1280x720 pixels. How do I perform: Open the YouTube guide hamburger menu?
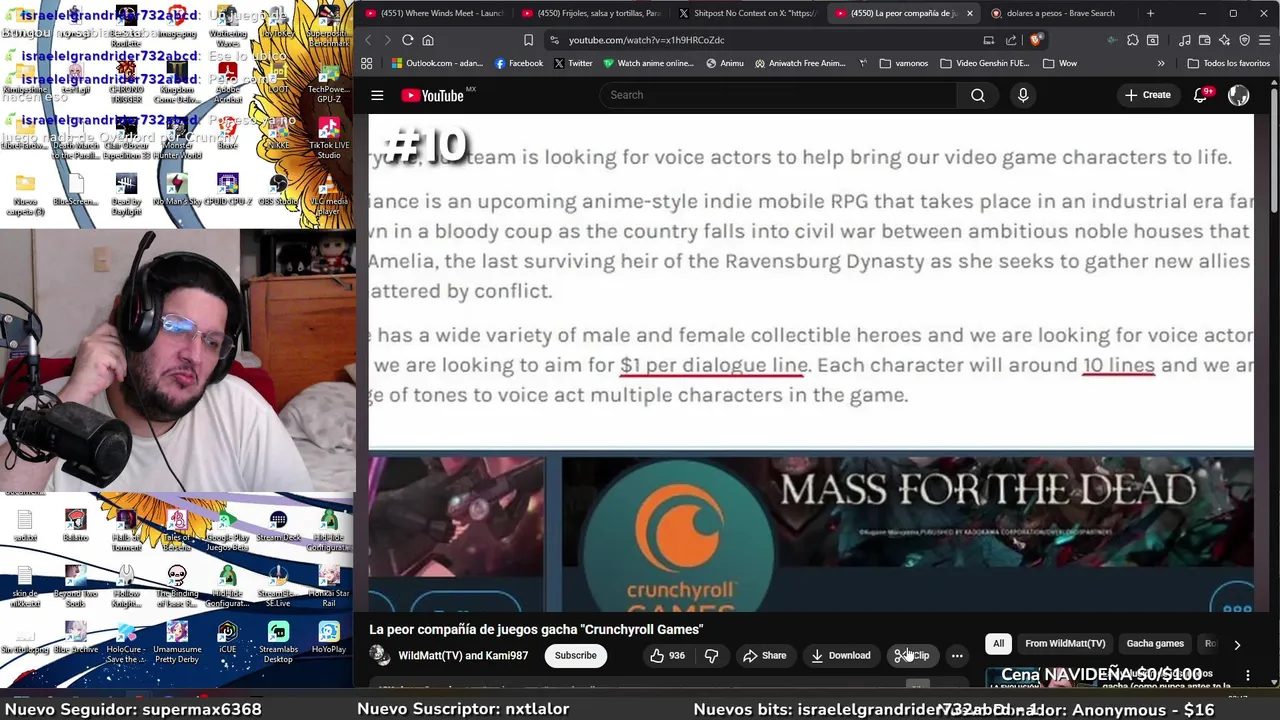coord(377,95)
